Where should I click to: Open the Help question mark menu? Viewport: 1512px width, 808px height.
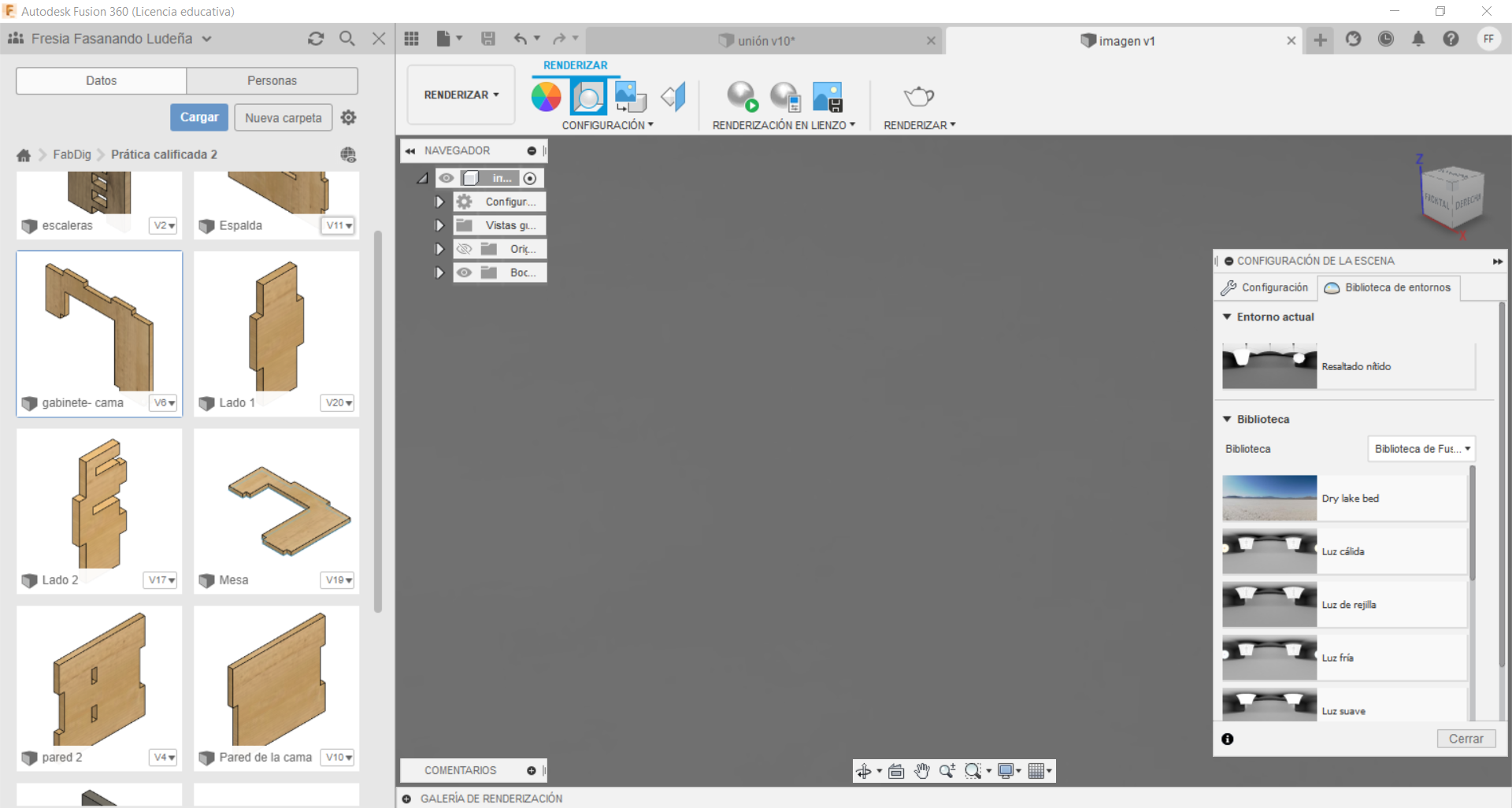coord(1451,39)
